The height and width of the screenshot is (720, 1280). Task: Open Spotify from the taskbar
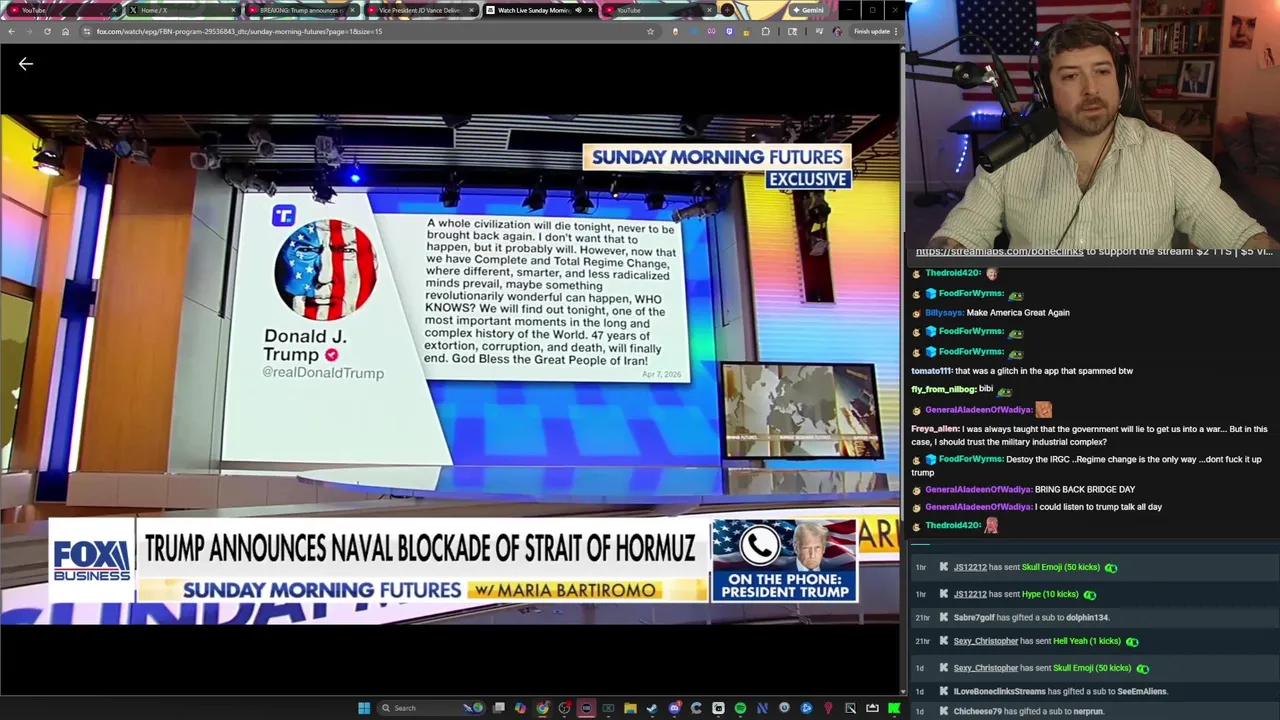coord(740,708)
